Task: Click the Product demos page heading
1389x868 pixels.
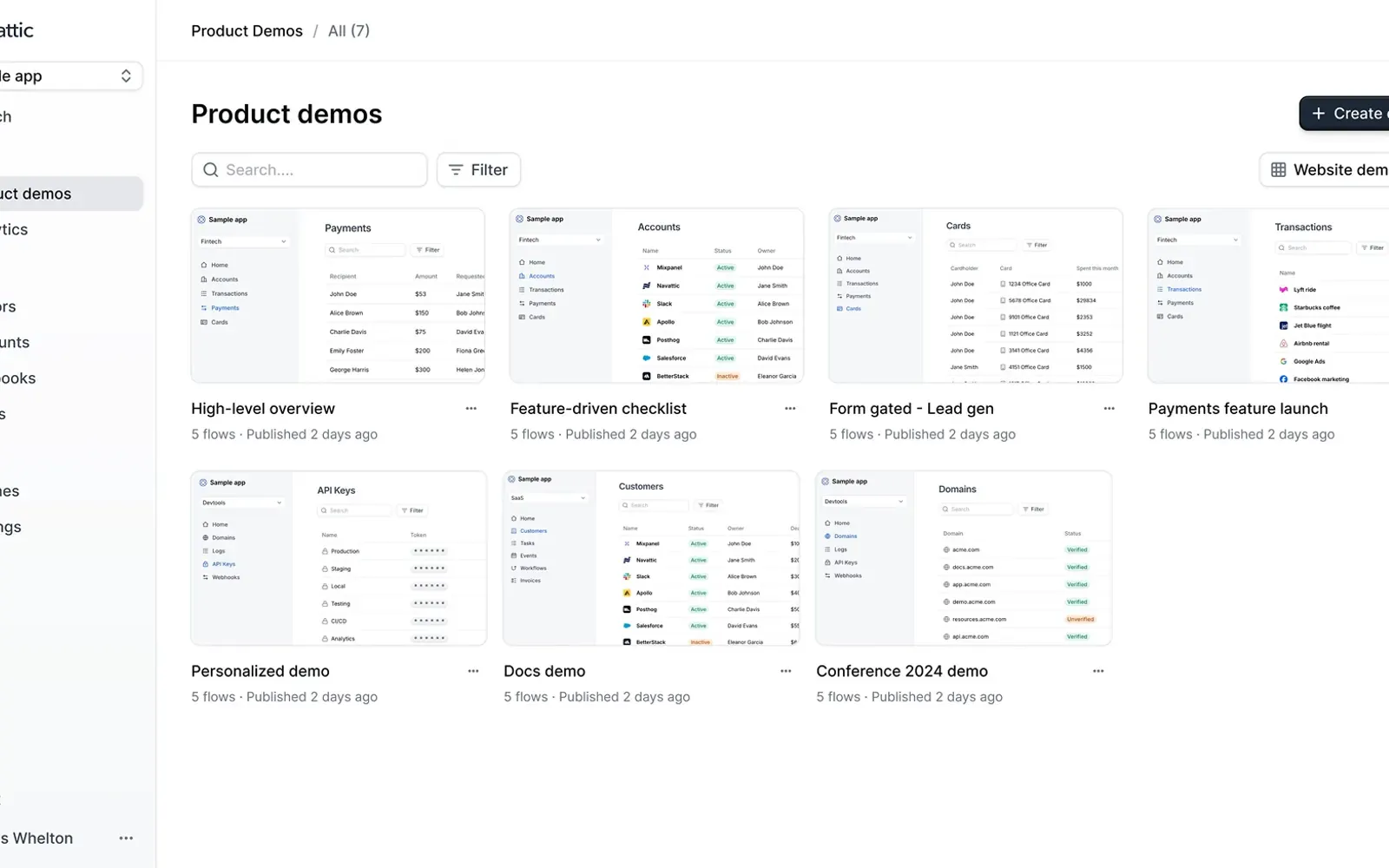Action: [286, 114]
